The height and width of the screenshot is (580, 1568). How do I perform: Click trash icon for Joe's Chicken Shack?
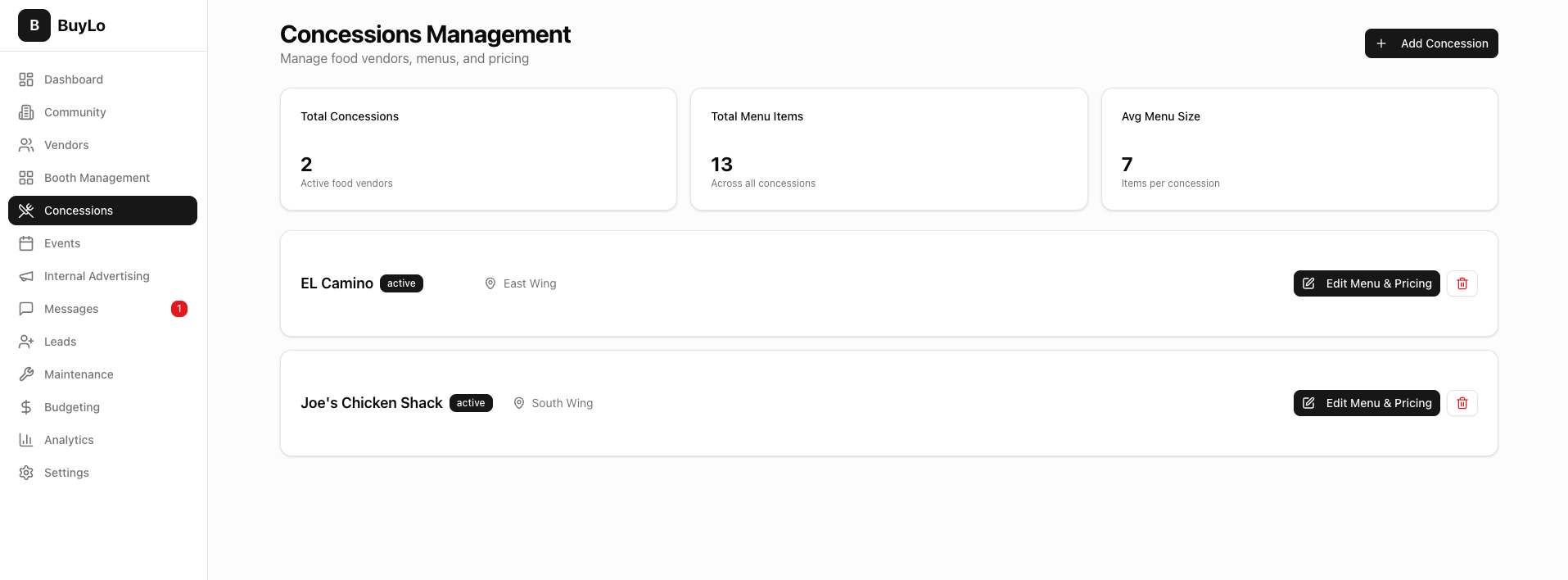pyautogui.click(x=1462, y=403)
